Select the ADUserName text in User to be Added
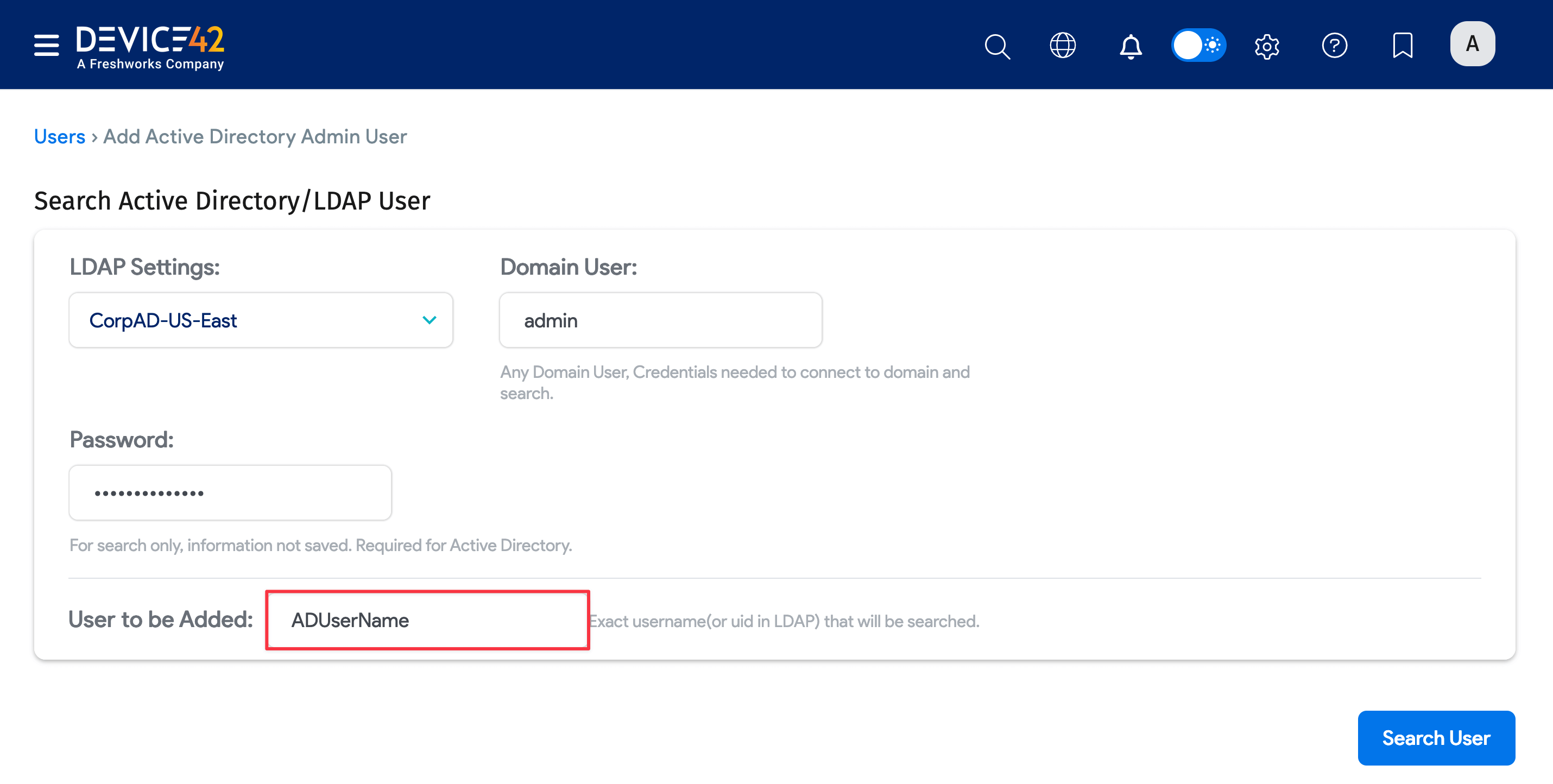This screenshot has width=1553, height=784. click(350, 620)
